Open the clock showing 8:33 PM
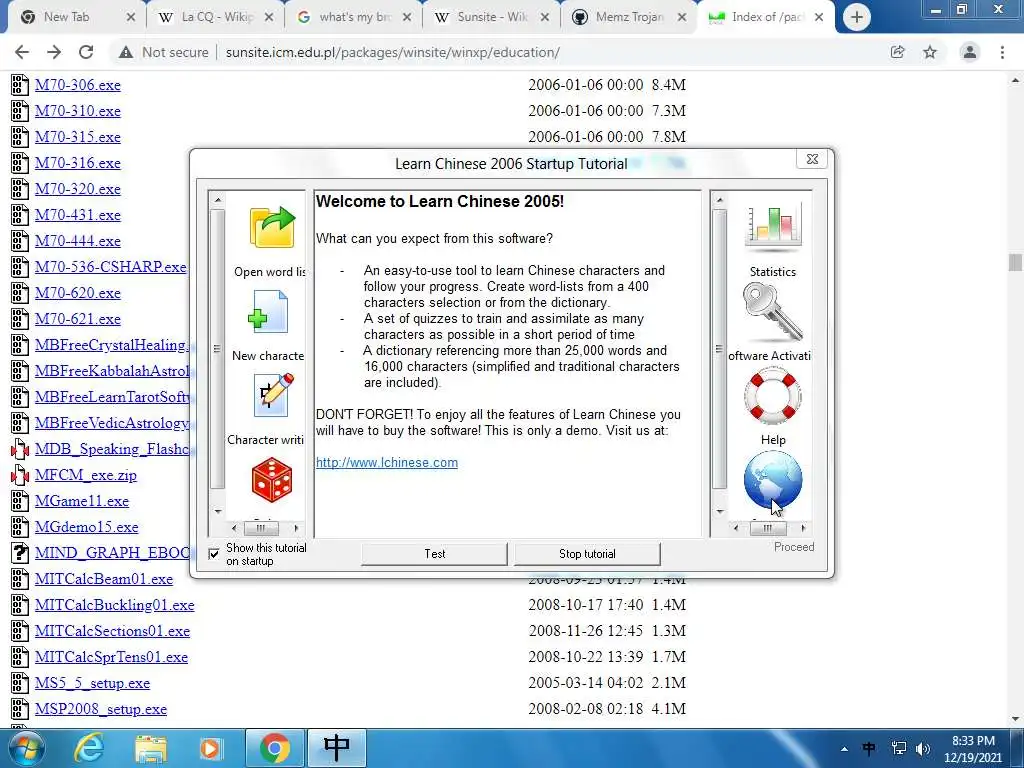Screen dimensions: 1024x768 click(972, 748)
